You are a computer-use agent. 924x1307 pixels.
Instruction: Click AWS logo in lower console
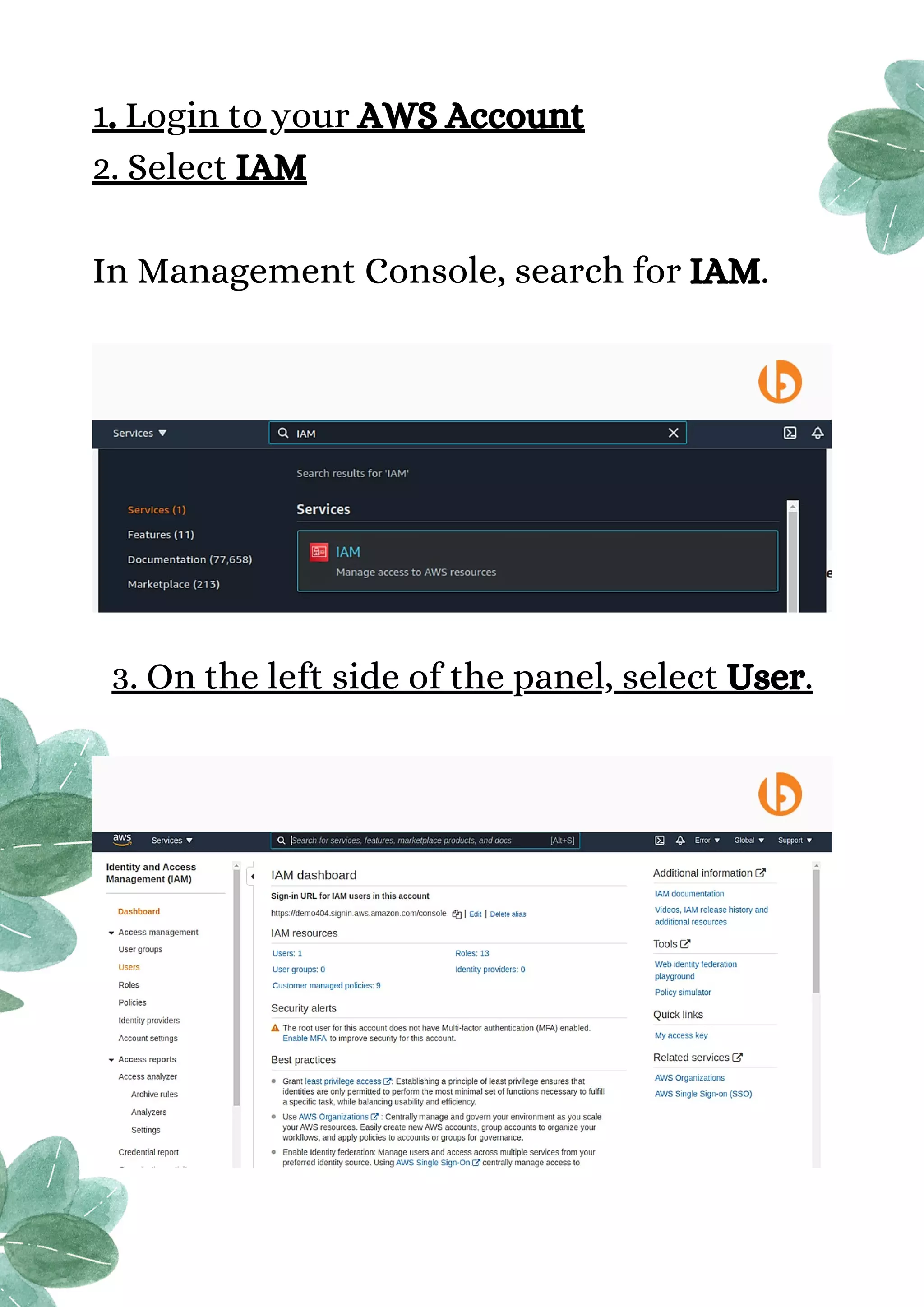122,839
